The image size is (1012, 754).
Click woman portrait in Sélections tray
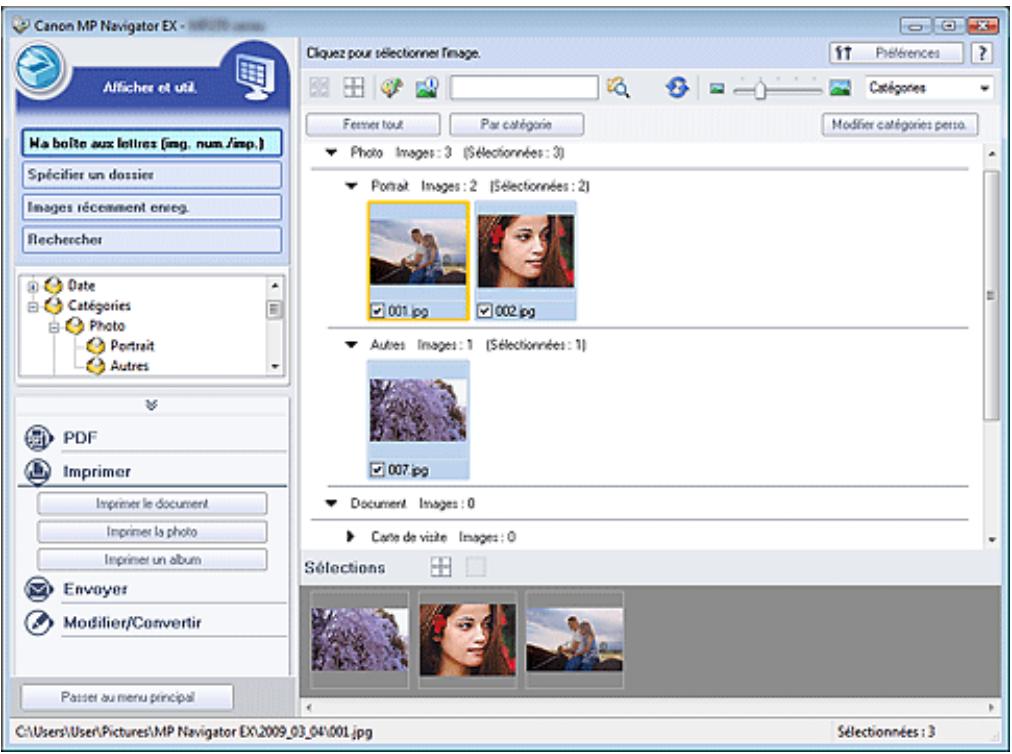(x=467, y=639)
